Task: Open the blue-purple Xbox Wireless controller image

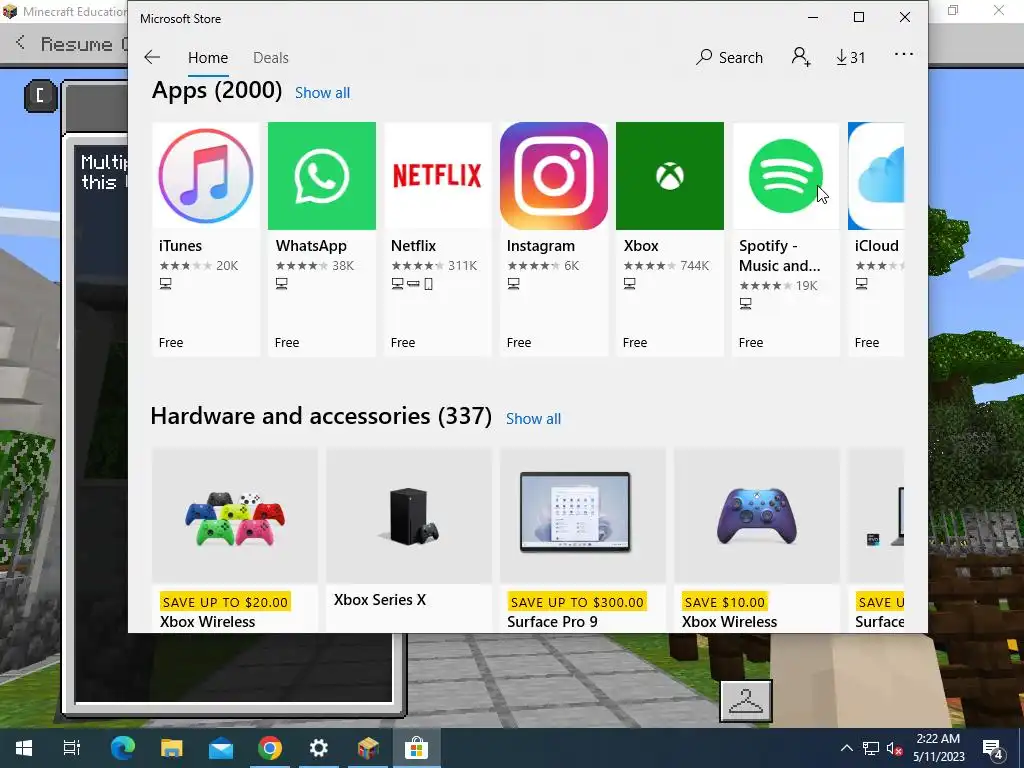Action: pos(757,516)
